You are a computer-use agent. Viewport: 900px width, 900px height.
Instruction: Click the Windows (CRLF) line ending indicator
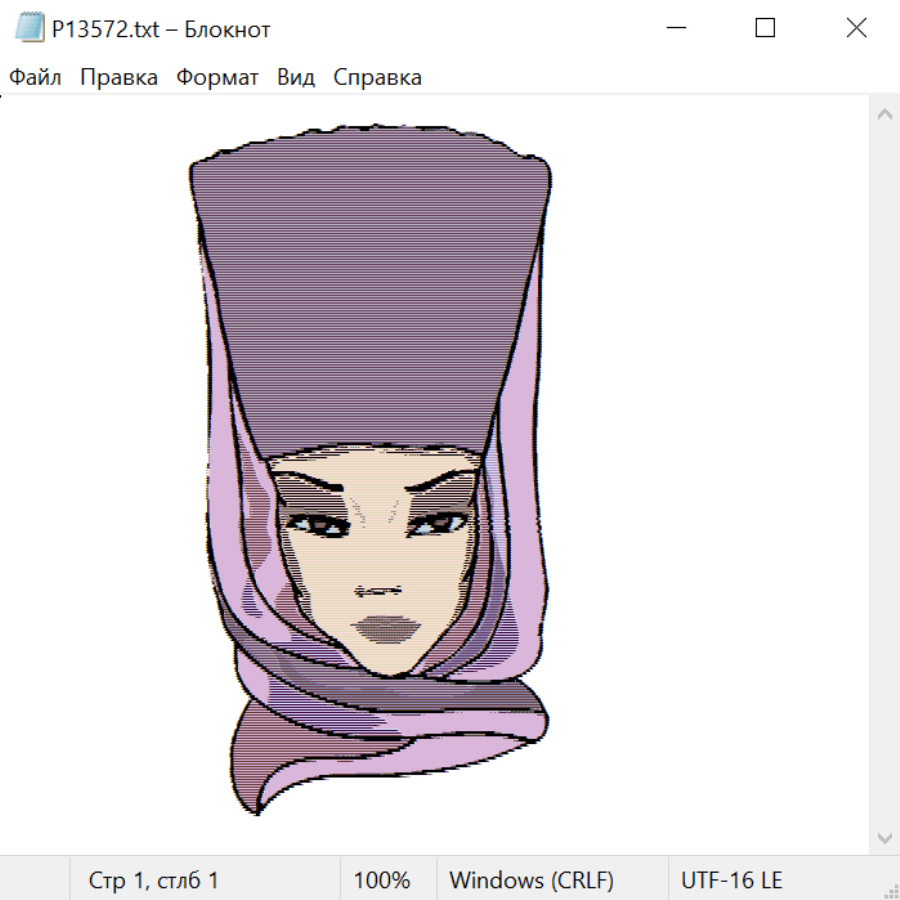(531, 880)
